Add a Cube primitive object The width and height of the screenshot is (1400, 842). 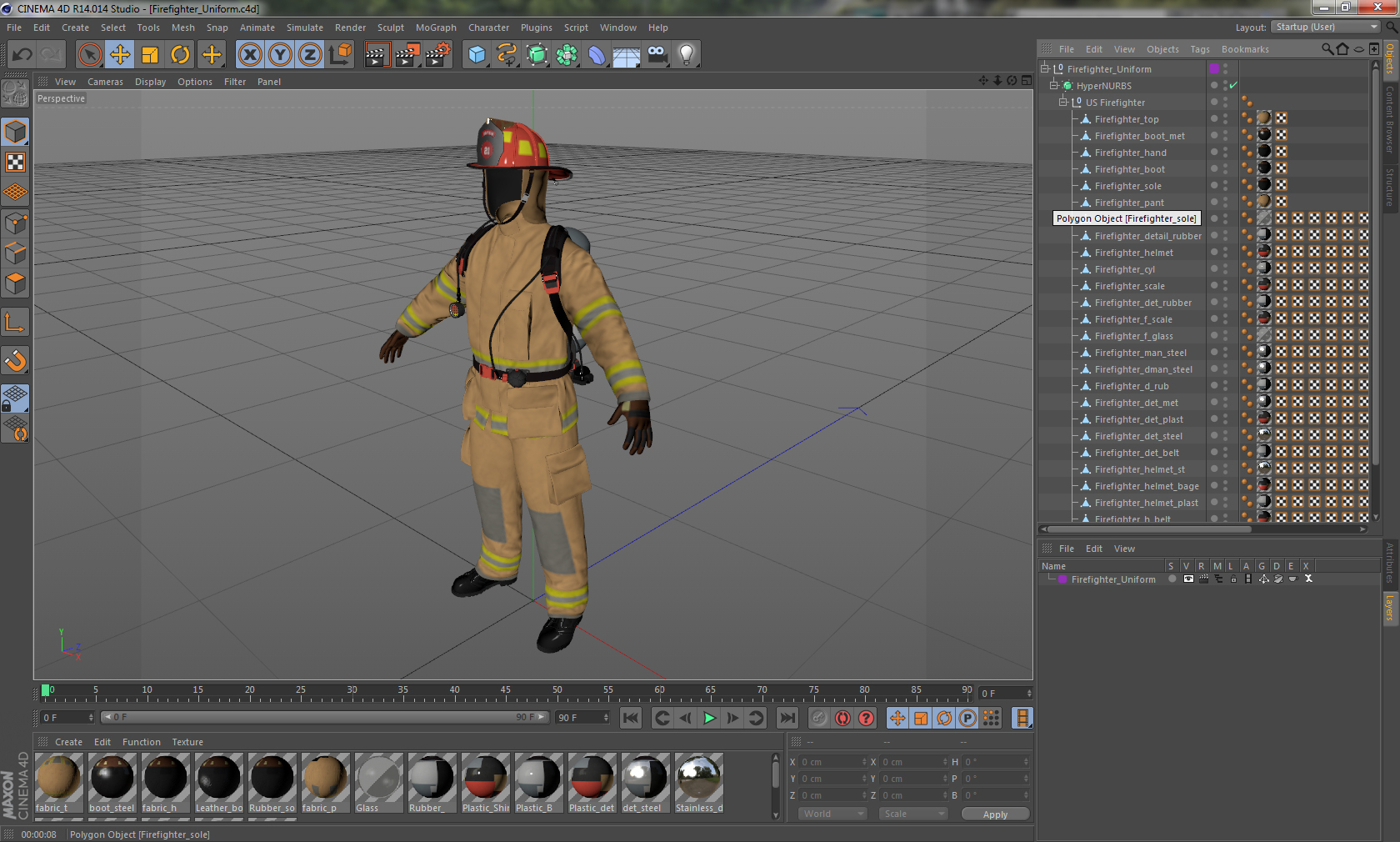(x=477, y=55)
